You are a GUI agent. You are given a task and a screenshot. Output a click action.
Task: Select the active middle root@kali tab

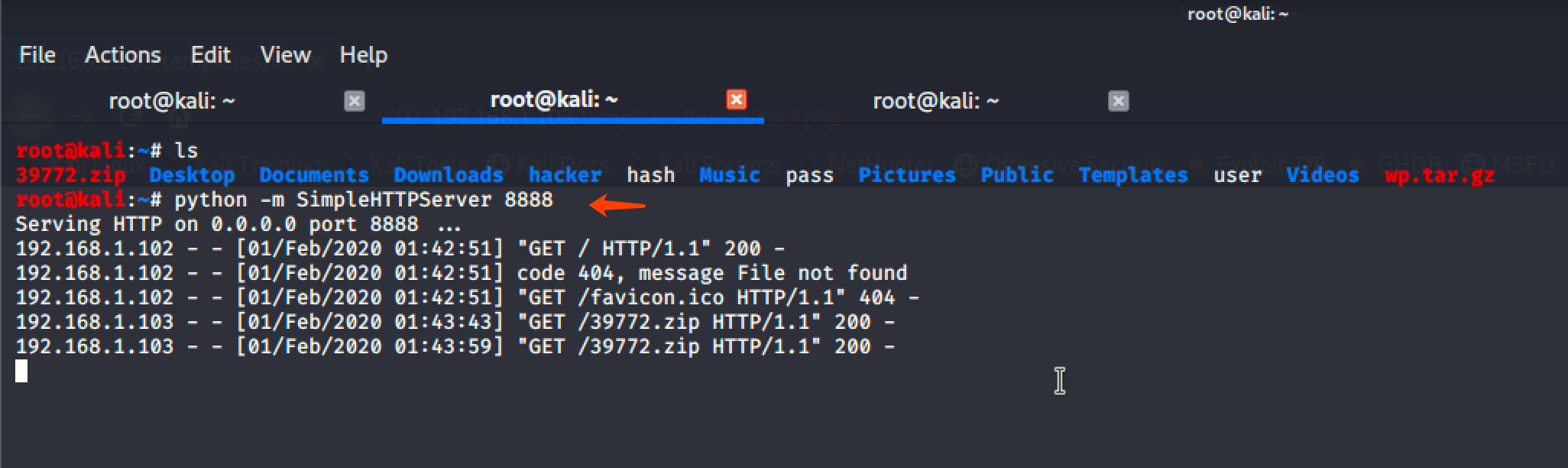coord(553,99)
